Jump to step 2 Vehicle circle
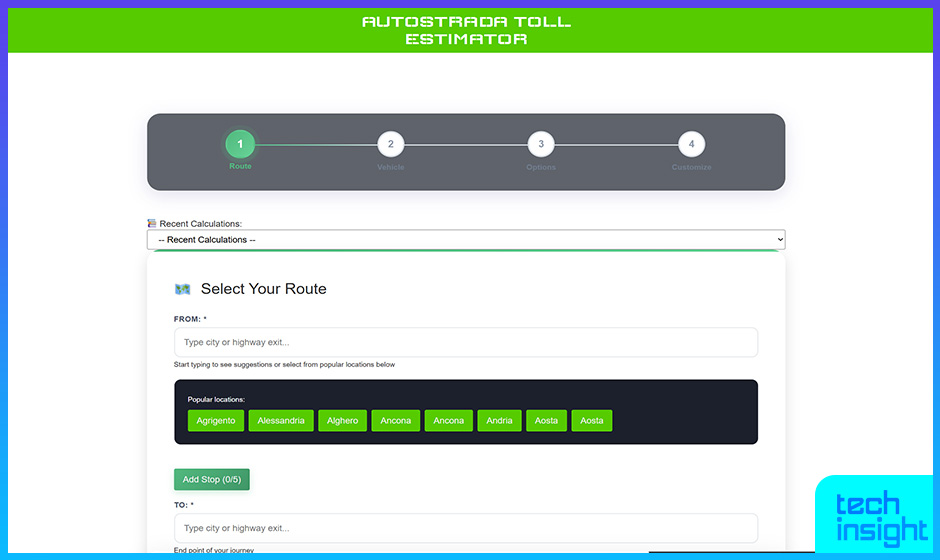The image size is (940, 560). point(391,145)
